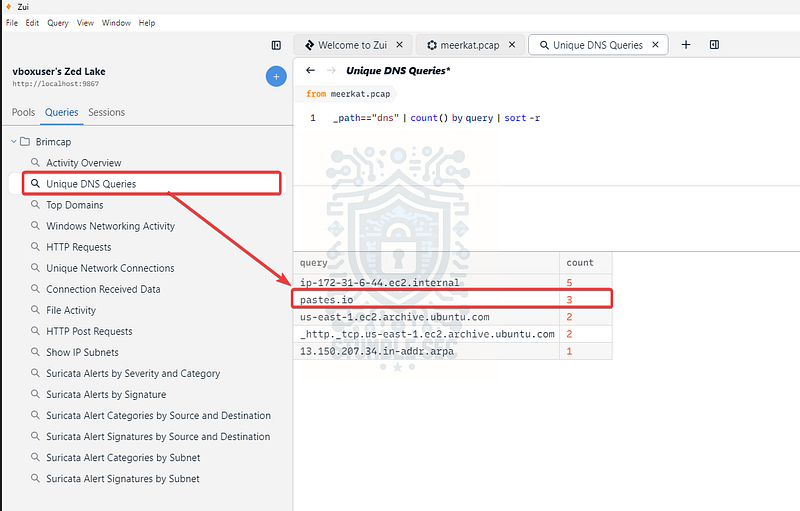
Task: Open Suricata Alert Signatures by Source and Destination
Action: coord(158,437)
